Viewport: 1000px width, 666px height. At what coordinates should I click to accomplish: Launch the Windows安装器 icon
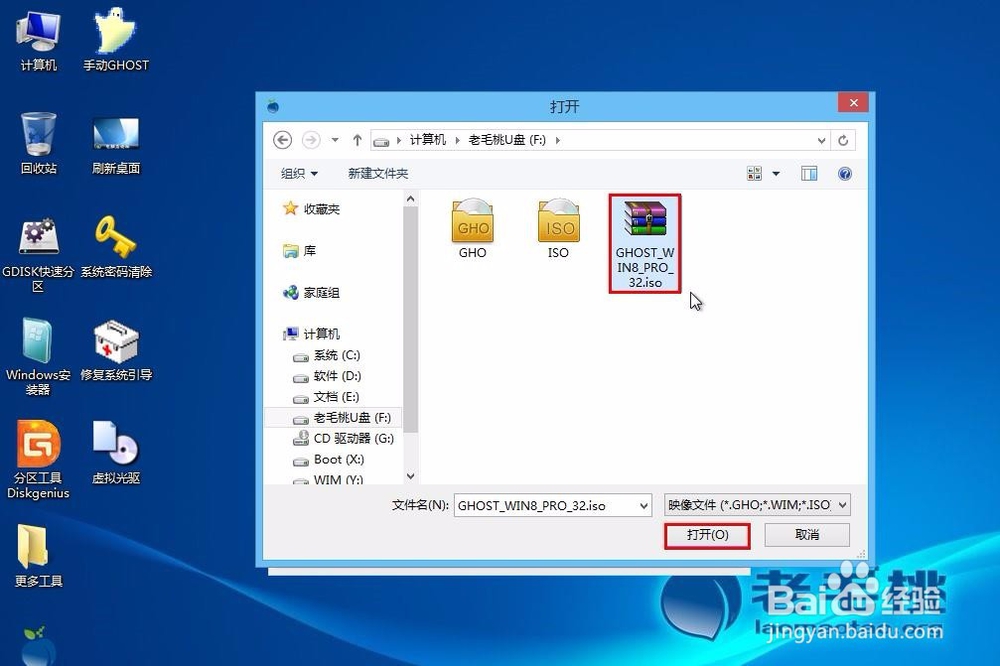coord(38,357)
